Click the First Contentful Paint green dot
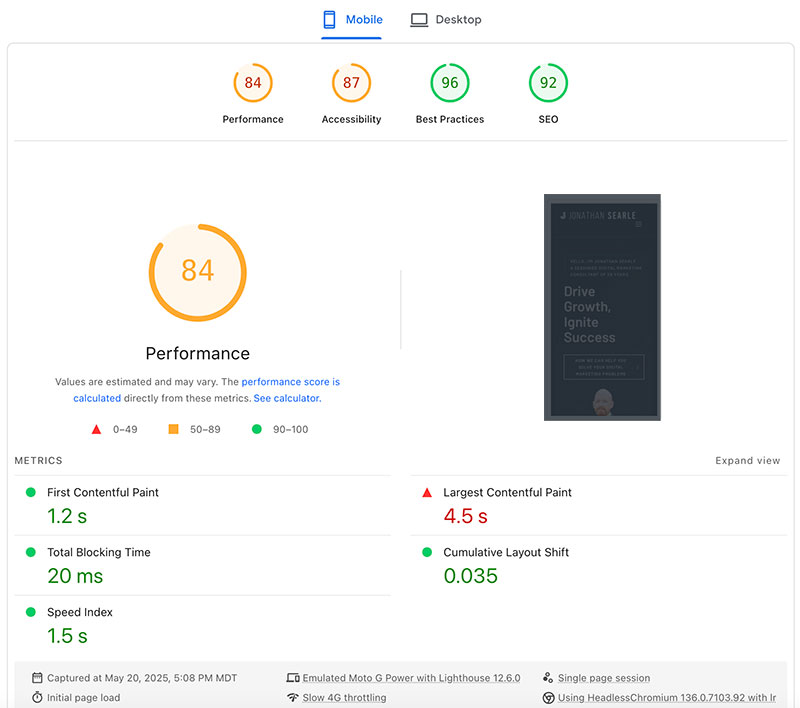This screenshot has height=708, width=800. tap(31, 492)
